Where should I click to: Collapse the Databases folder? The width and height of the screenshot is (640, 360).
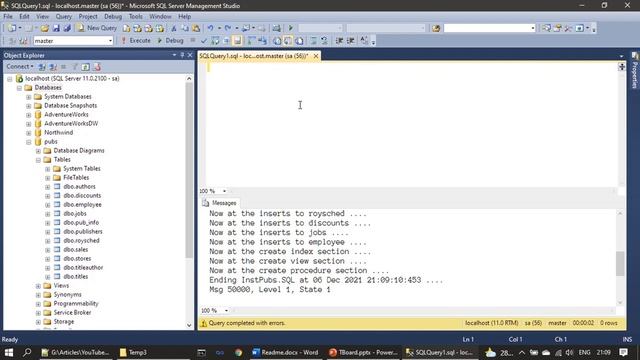pyautogui.click(x=19, y=88)
